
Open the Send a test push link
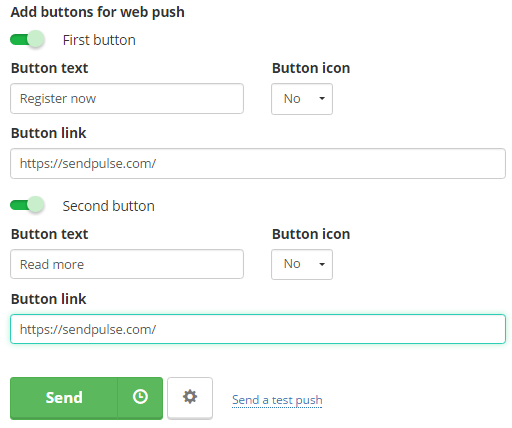277,400
